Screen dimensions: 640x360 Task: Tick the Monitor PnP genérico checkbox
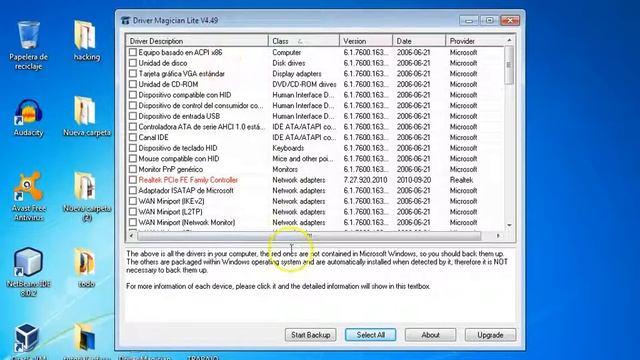coord(133,169)
